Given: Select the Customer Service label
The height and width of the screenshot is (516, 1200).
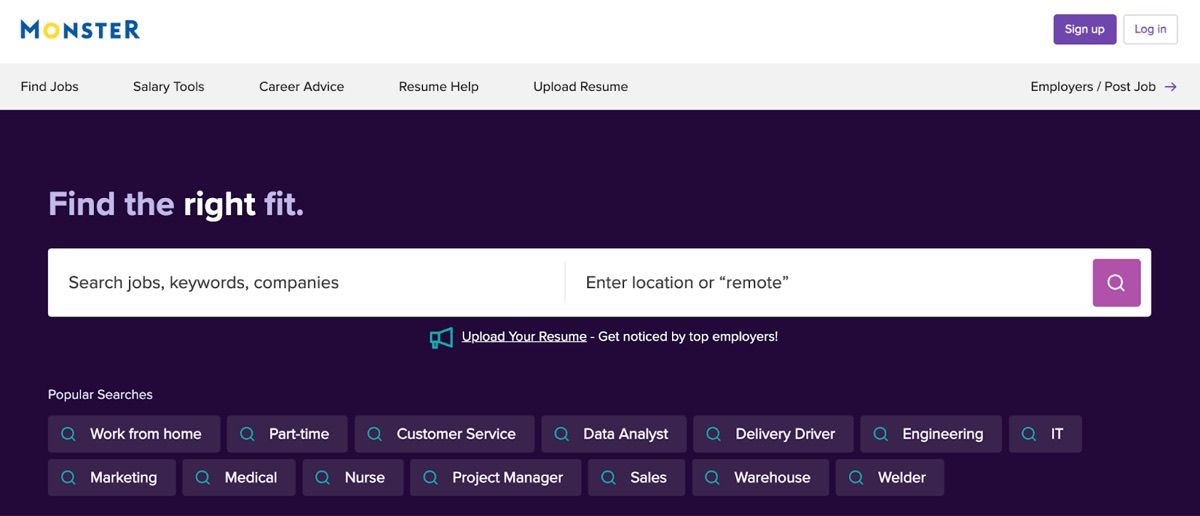Looking at the screenshot, I should click(x=456, y=434).
